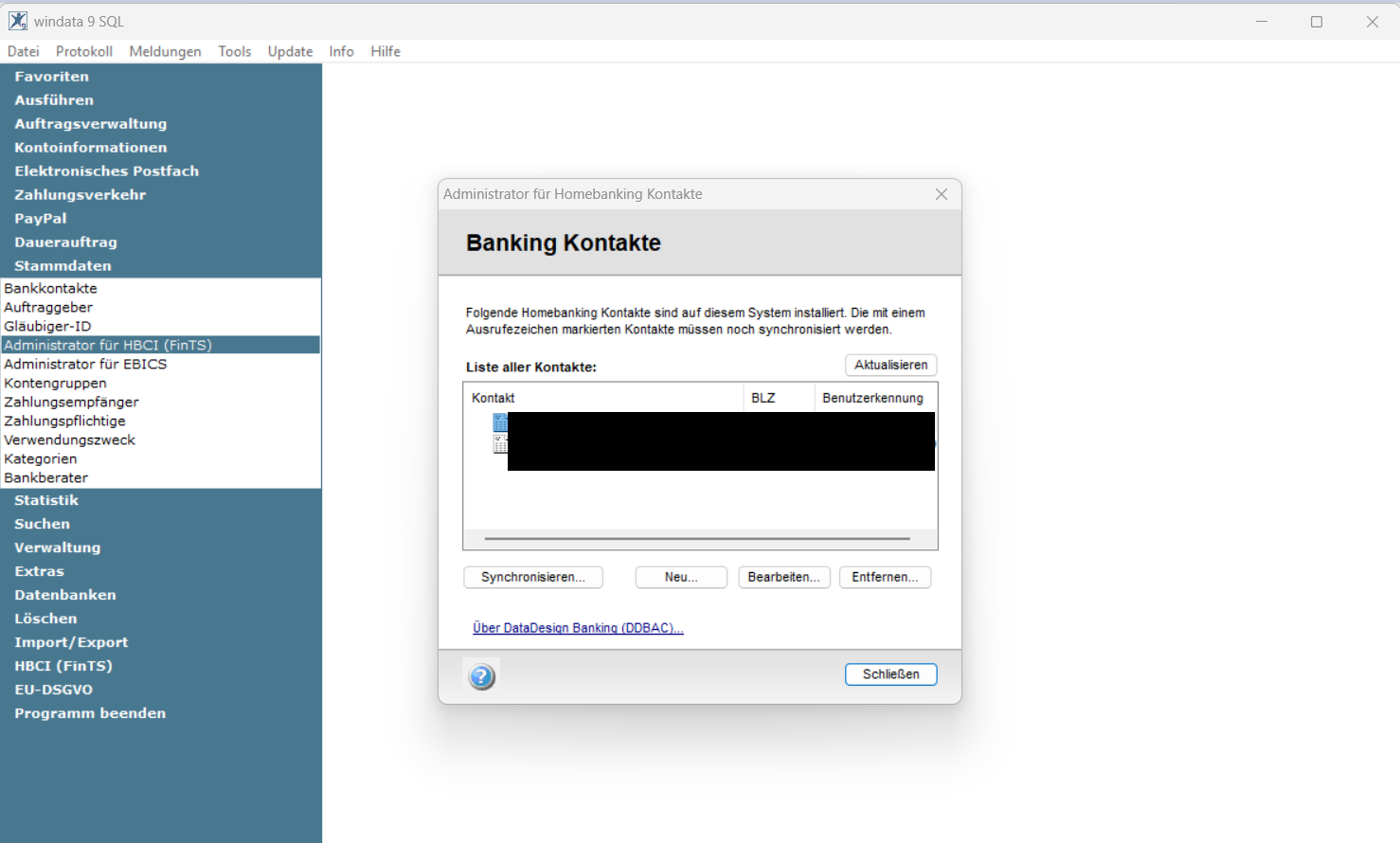Click the contact list's horizontal scrollbar

[x=697, y=538]
